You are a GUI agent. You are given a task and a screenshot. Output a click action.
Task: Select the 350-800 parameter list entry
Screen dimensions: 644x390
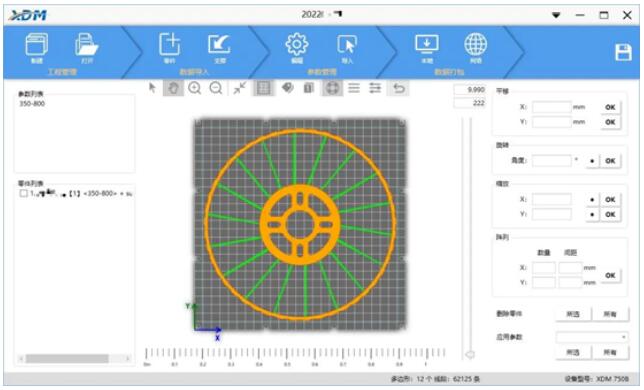click(32, 104)
